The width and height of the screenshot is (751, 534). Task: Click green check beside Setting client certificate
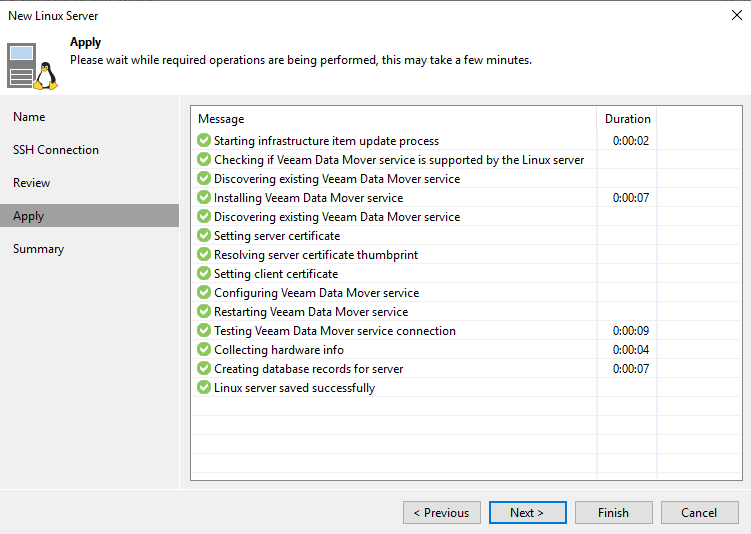[x=204, y=273]
